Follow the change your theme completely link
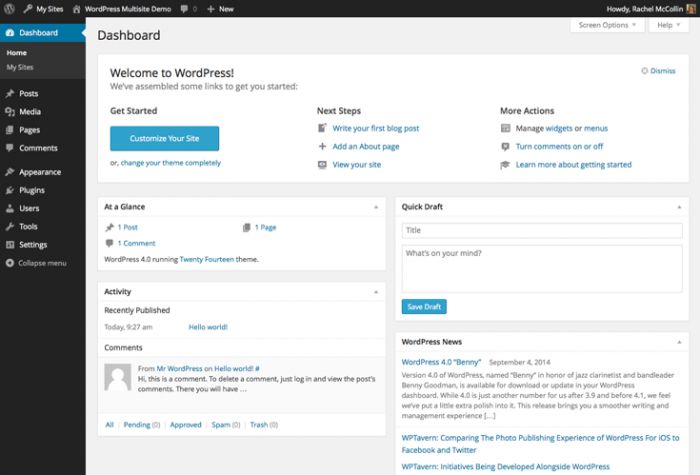Viewport: 700px width, 475px height. 171,163
